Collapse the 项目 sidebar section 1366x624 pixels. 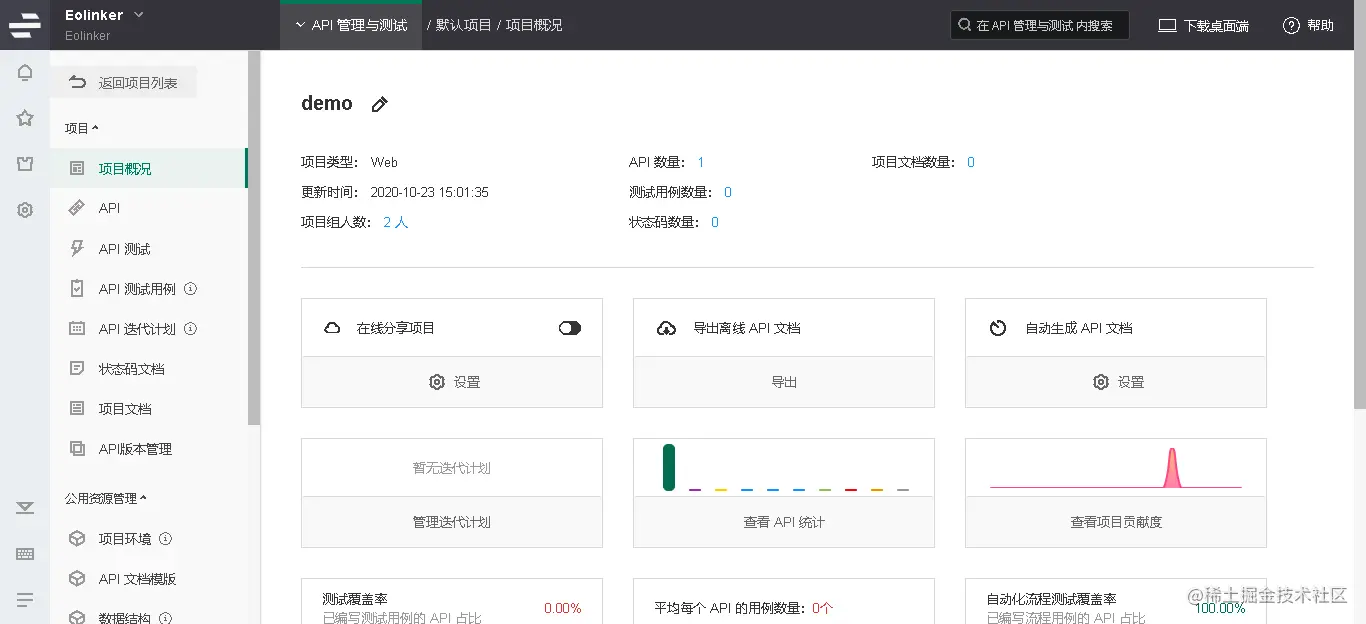tap(82, 128)
